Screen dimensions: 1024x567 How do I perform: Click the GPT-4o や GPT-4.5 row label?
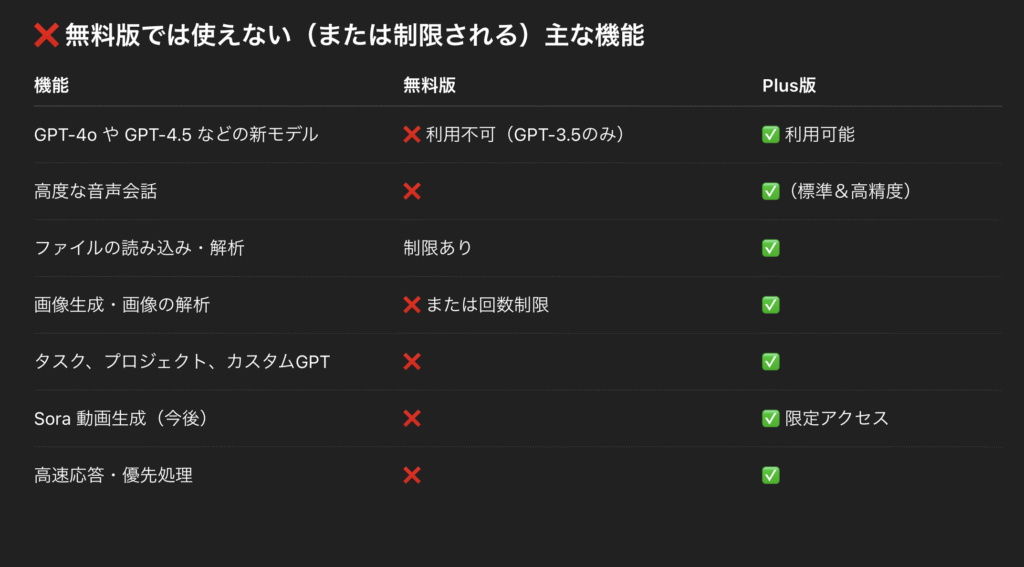tap(176, 135)
